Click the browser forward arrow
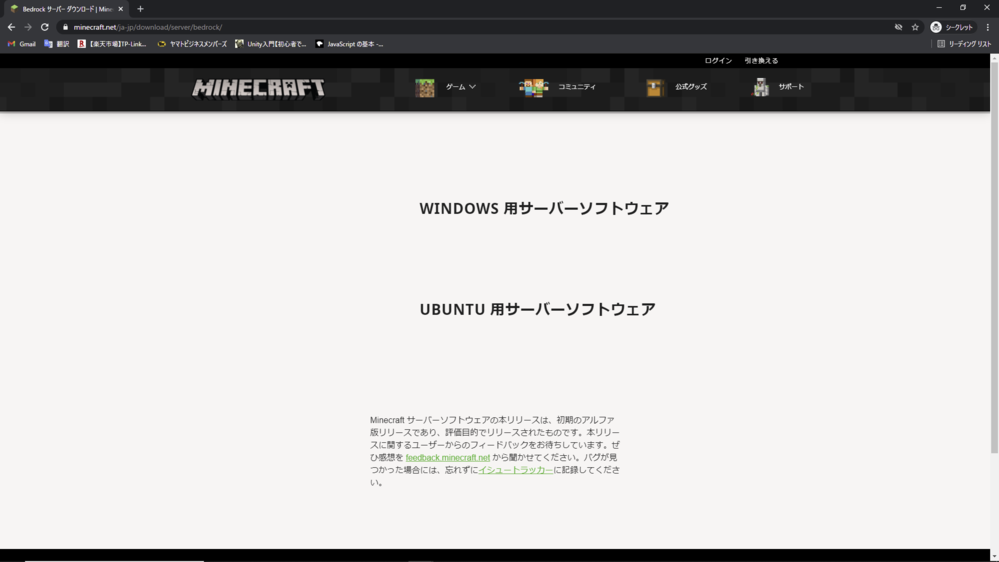The image size is (999, 562). pos(27,27)
